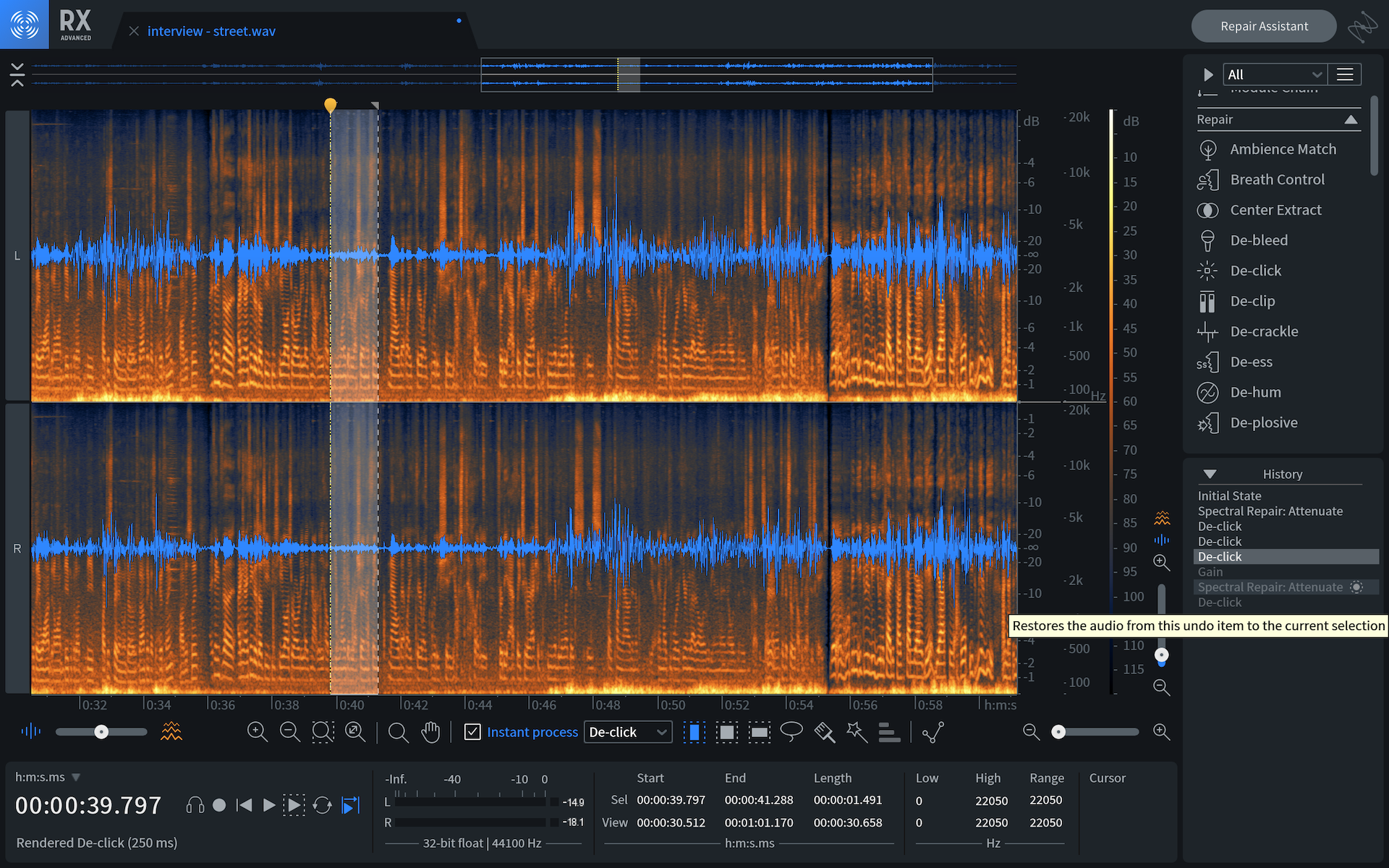Click the Loop playback button
This screenshot has height=868, width=1389.
323,805
